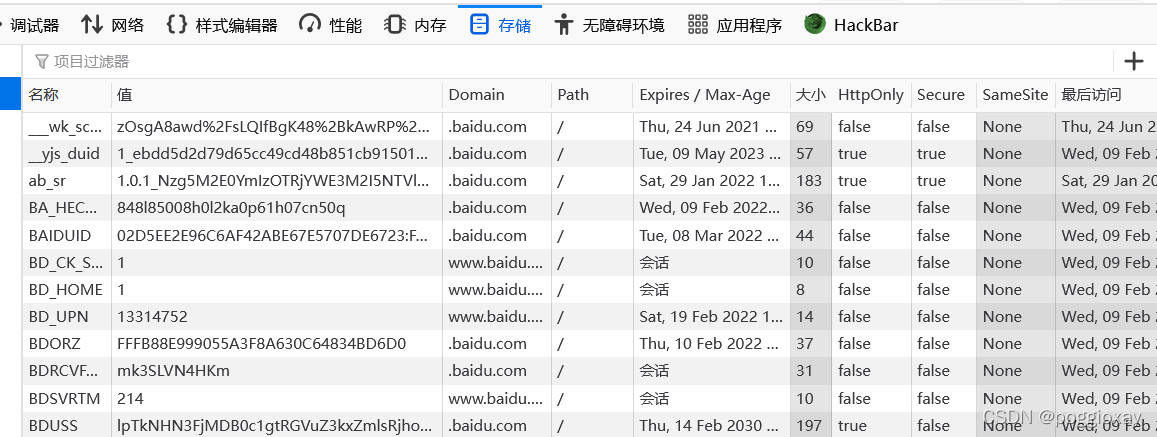
Task: Sort by HttpOnly column header
Action: pos(871,94)
